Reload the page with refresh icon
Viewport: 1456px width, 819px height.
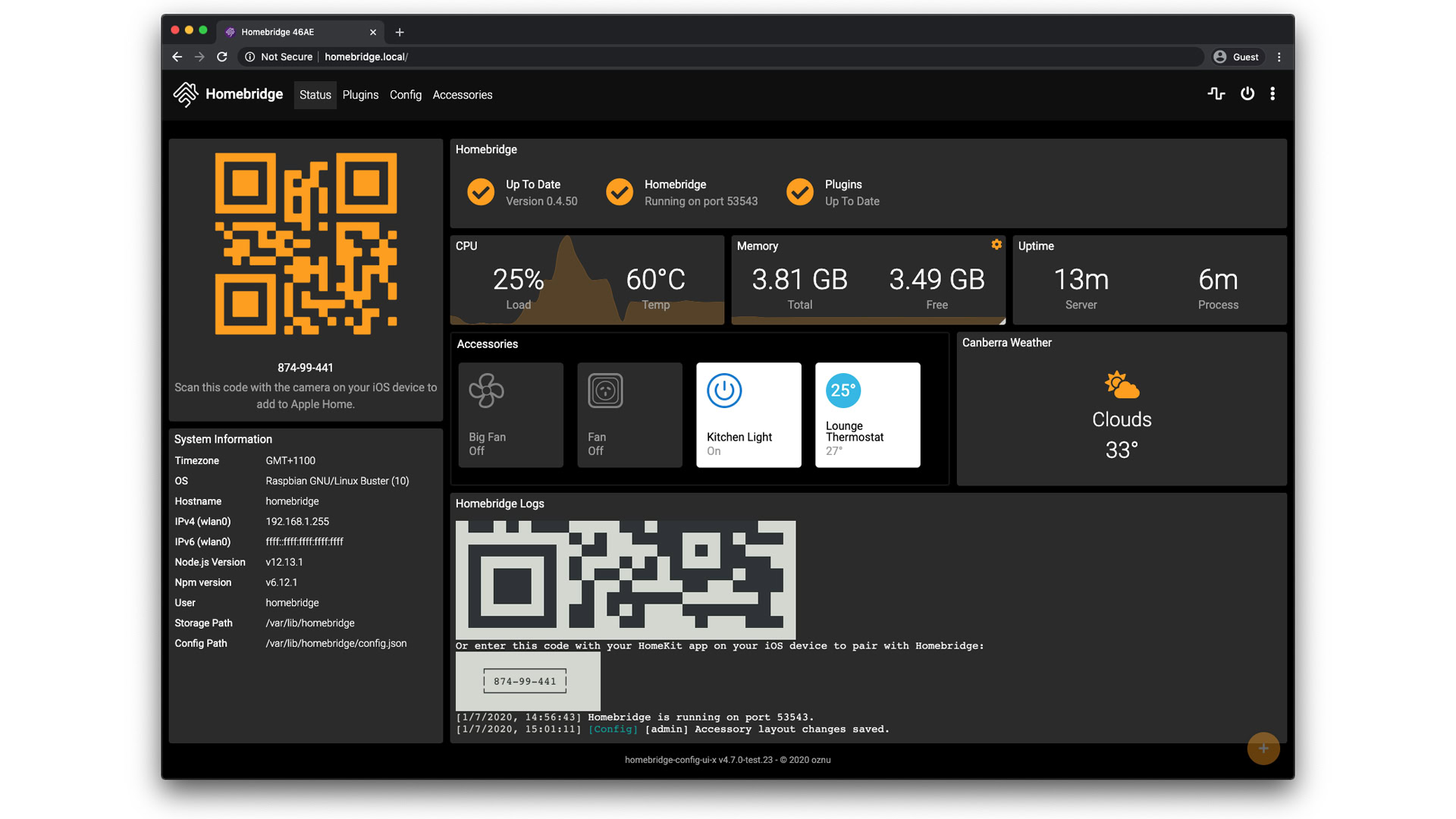222,57
